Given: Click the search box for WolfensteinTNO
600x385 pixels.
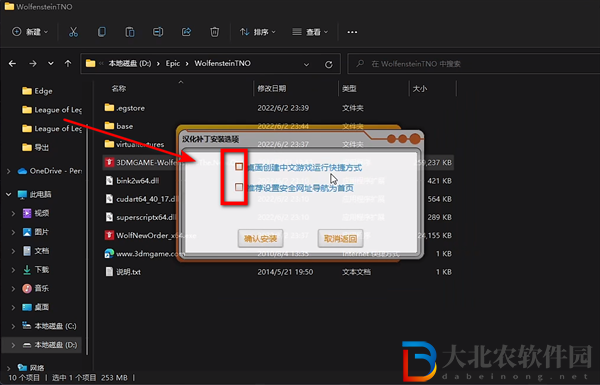Looking at the screenshot, I should click(474, 64).
